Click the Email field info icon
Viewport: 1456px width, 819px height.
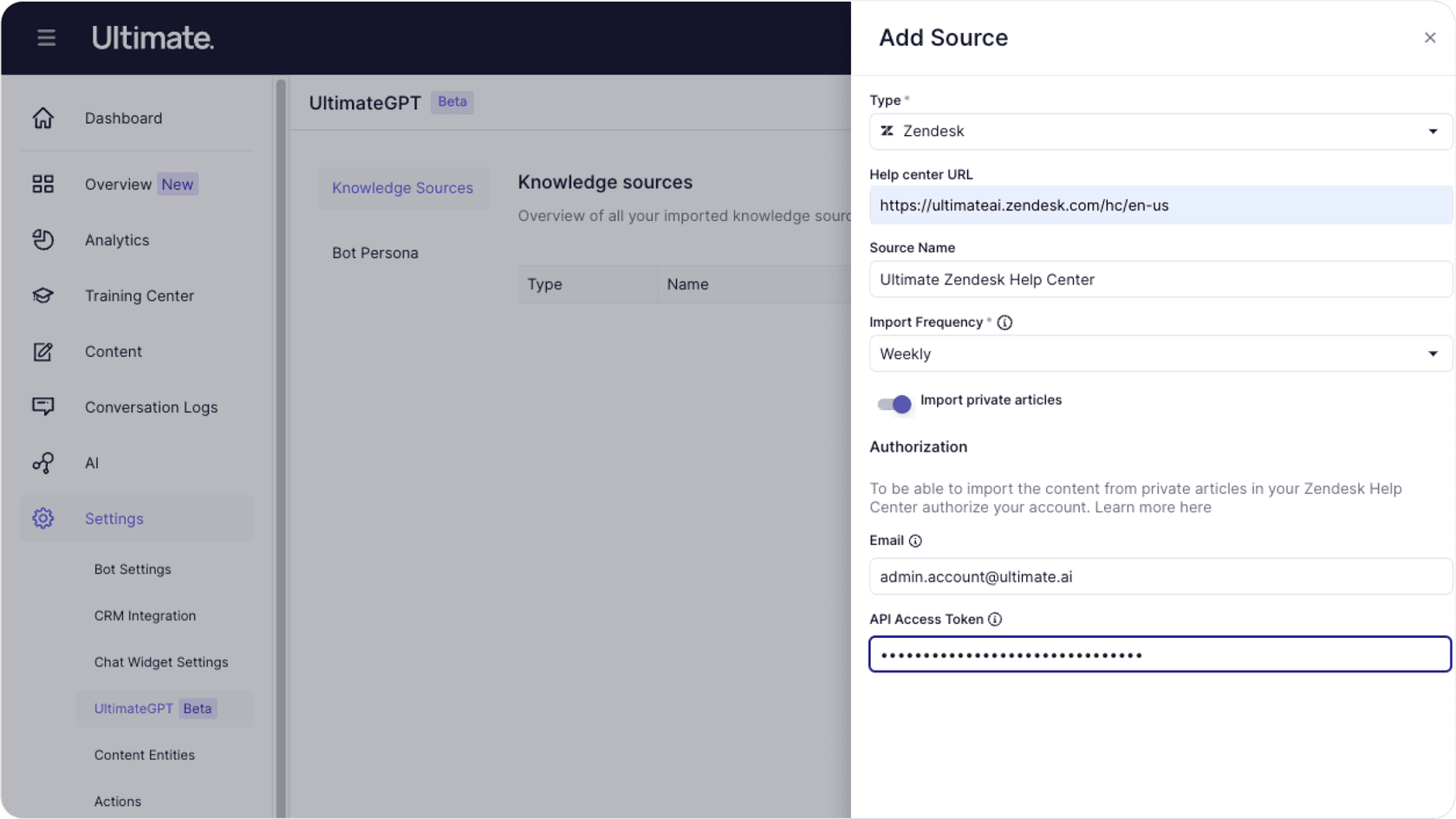(x=915, y=541)
